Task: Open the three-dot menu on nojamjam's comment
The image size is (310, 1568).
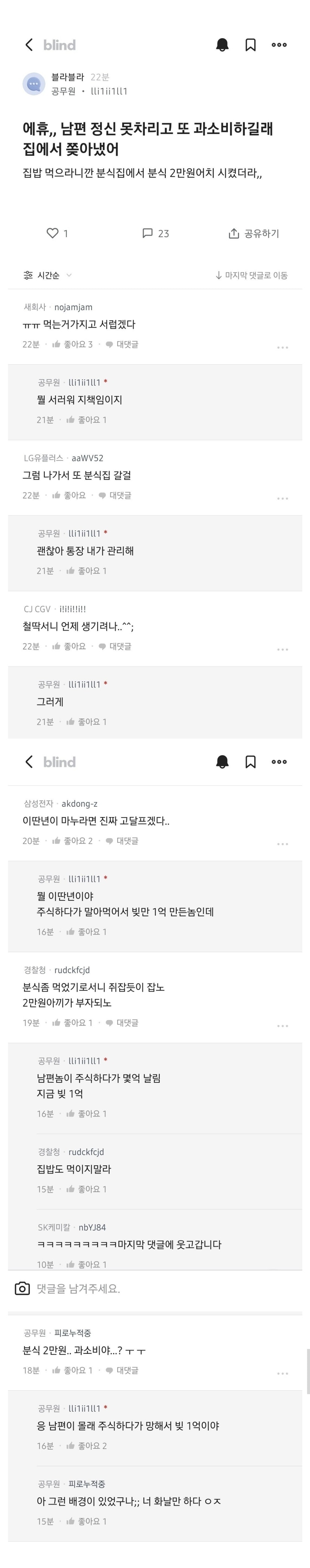Action: (283, 347)
